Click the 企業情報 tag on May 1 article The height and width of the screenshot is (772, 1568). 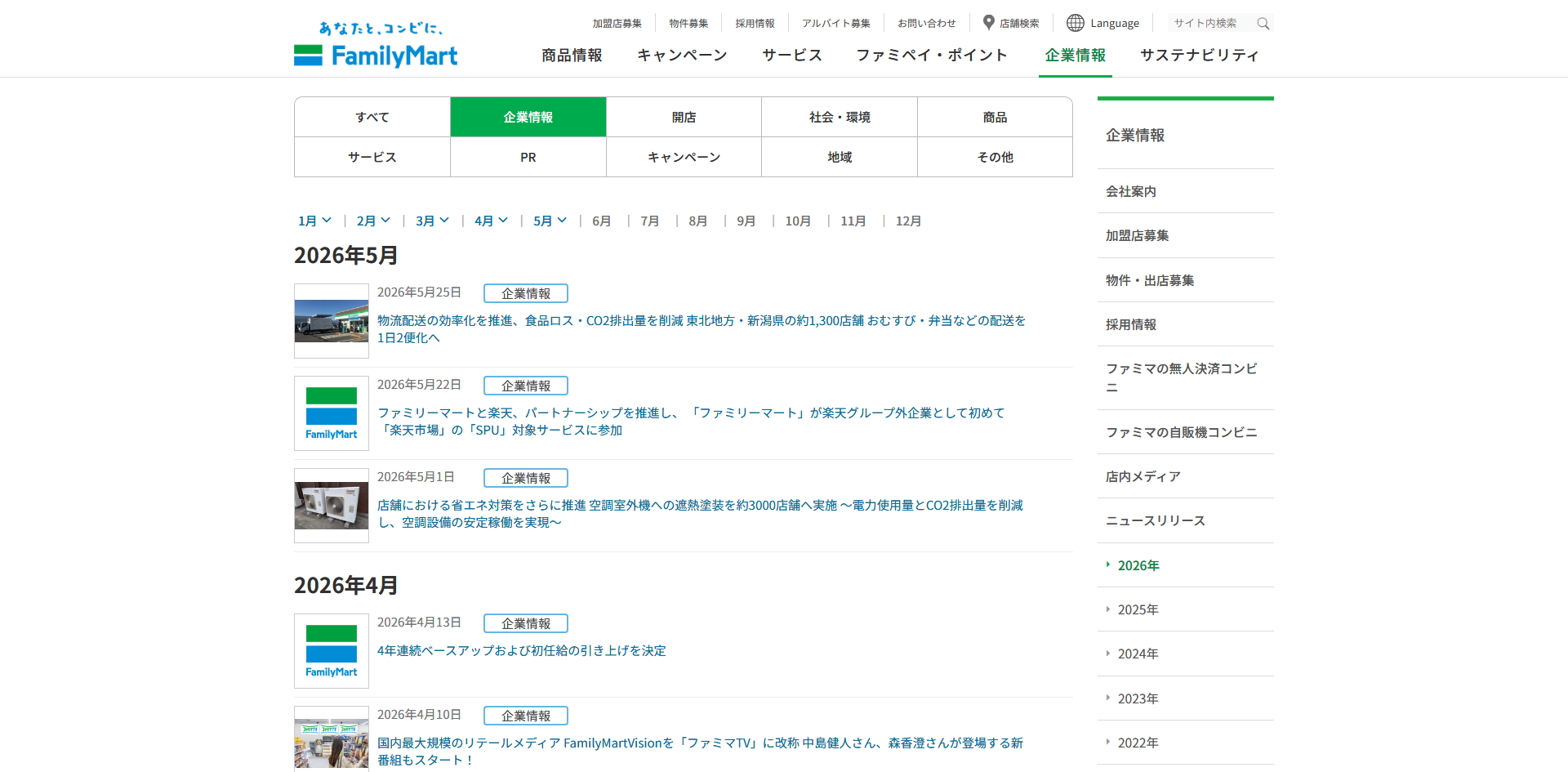pyautogui.click(x=526, y=478)
